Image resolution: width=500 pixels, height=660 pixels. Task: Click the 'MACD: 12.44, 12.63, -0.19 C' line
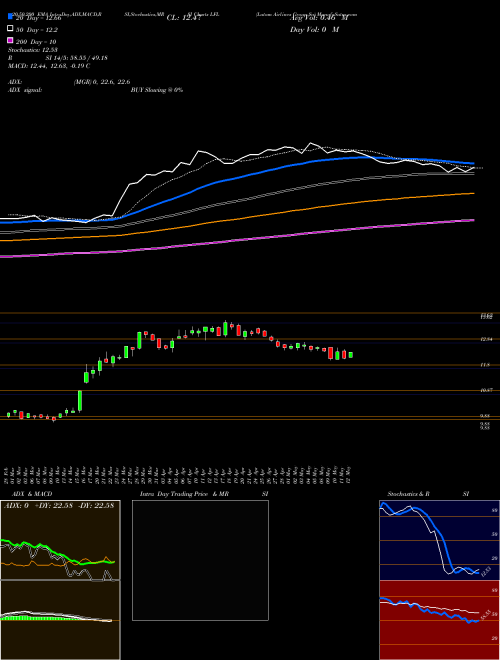(x=49, y=66)
